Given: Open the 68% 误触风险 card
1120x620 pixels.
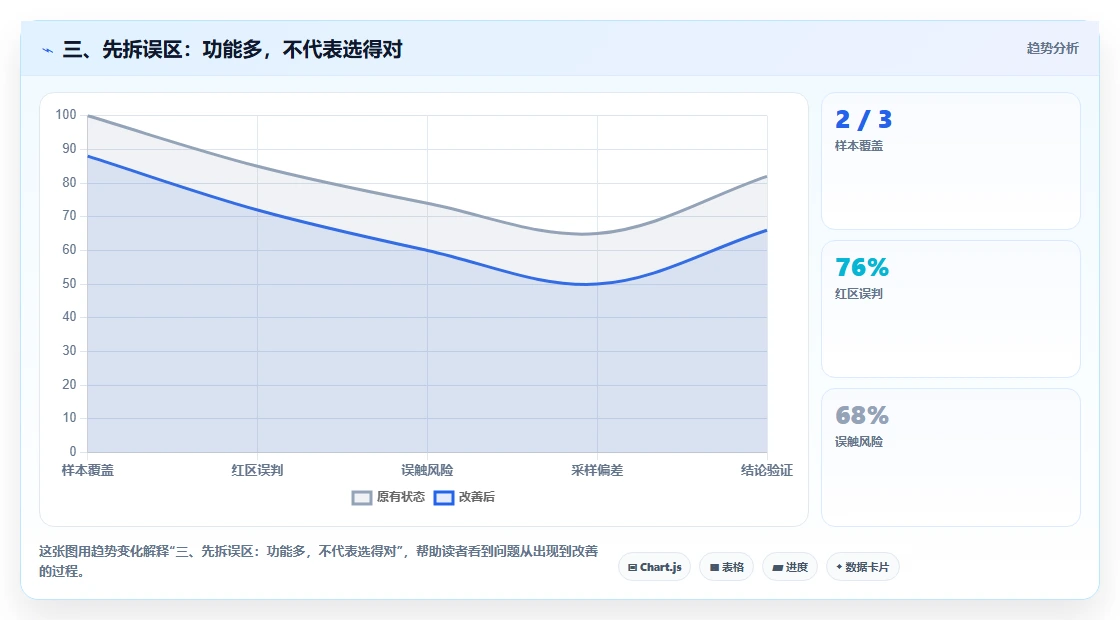Looking at the screenshot, I should 951,457.
